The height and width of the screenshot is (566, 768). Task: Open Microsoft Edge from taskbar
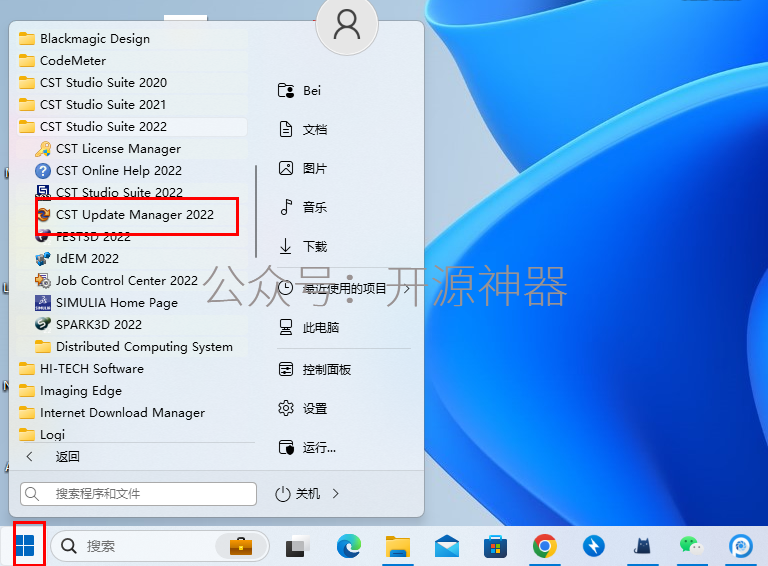point(349,546)
